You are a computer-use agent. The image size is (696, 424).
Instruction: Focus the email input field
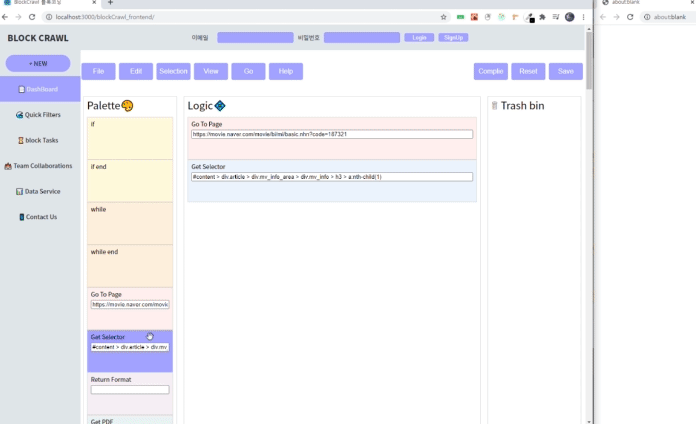[255, 38]
